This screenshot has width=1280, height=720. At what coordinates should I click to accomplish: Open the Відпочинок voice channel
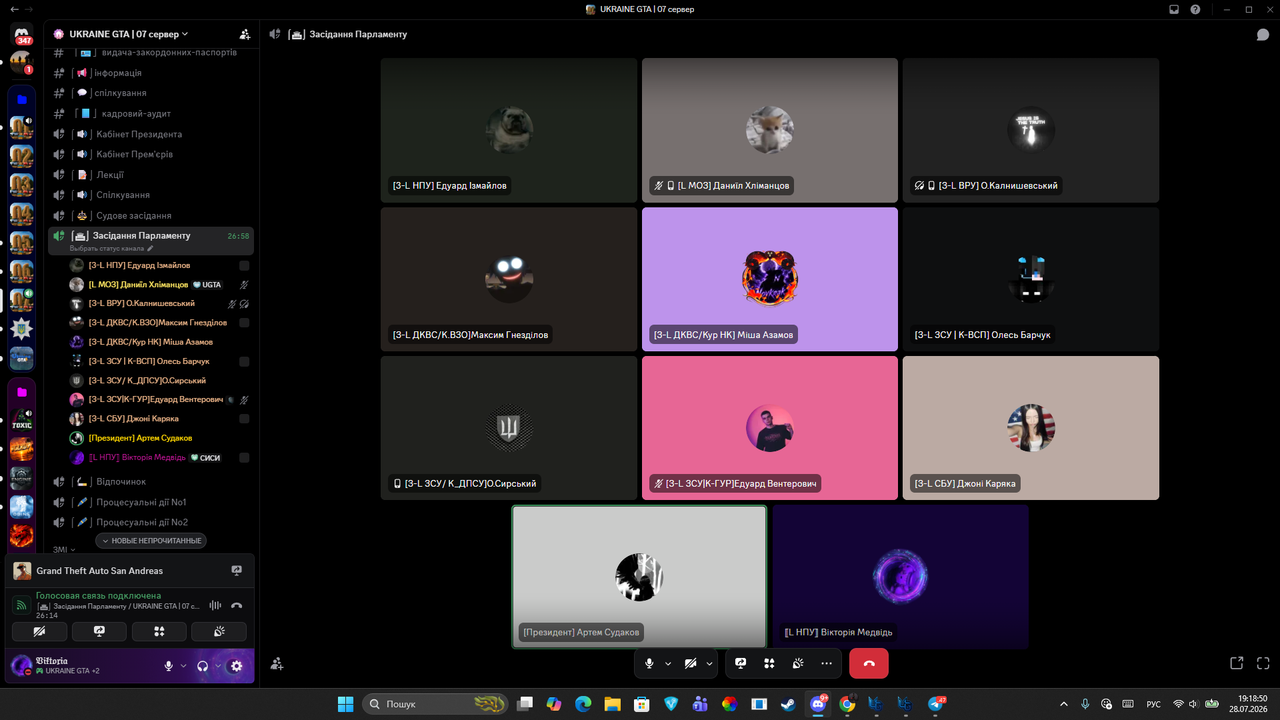(x=151, y=482)
